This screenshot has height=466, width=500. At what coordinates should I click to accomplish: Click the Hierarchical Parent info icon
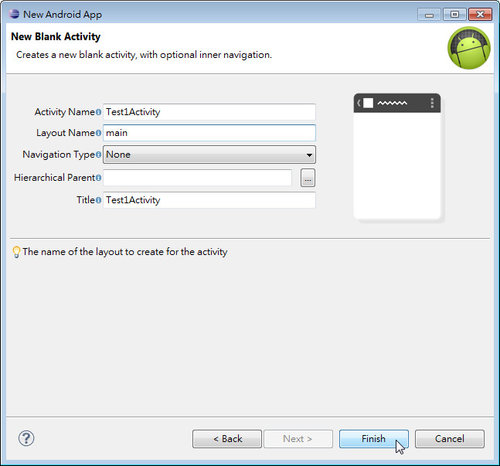(98, 178)
